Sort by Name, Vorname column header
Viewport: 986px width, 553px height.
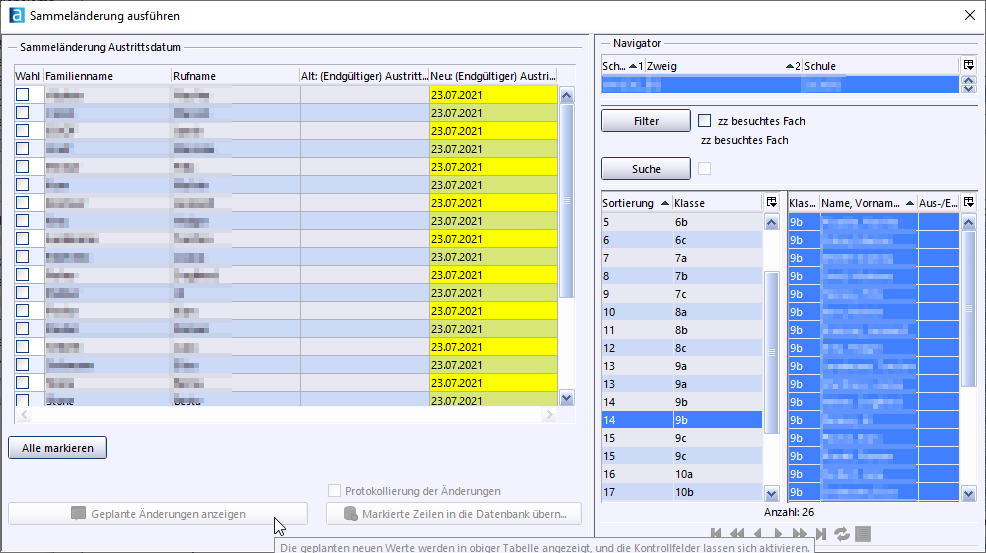click(x=860, y=203)
